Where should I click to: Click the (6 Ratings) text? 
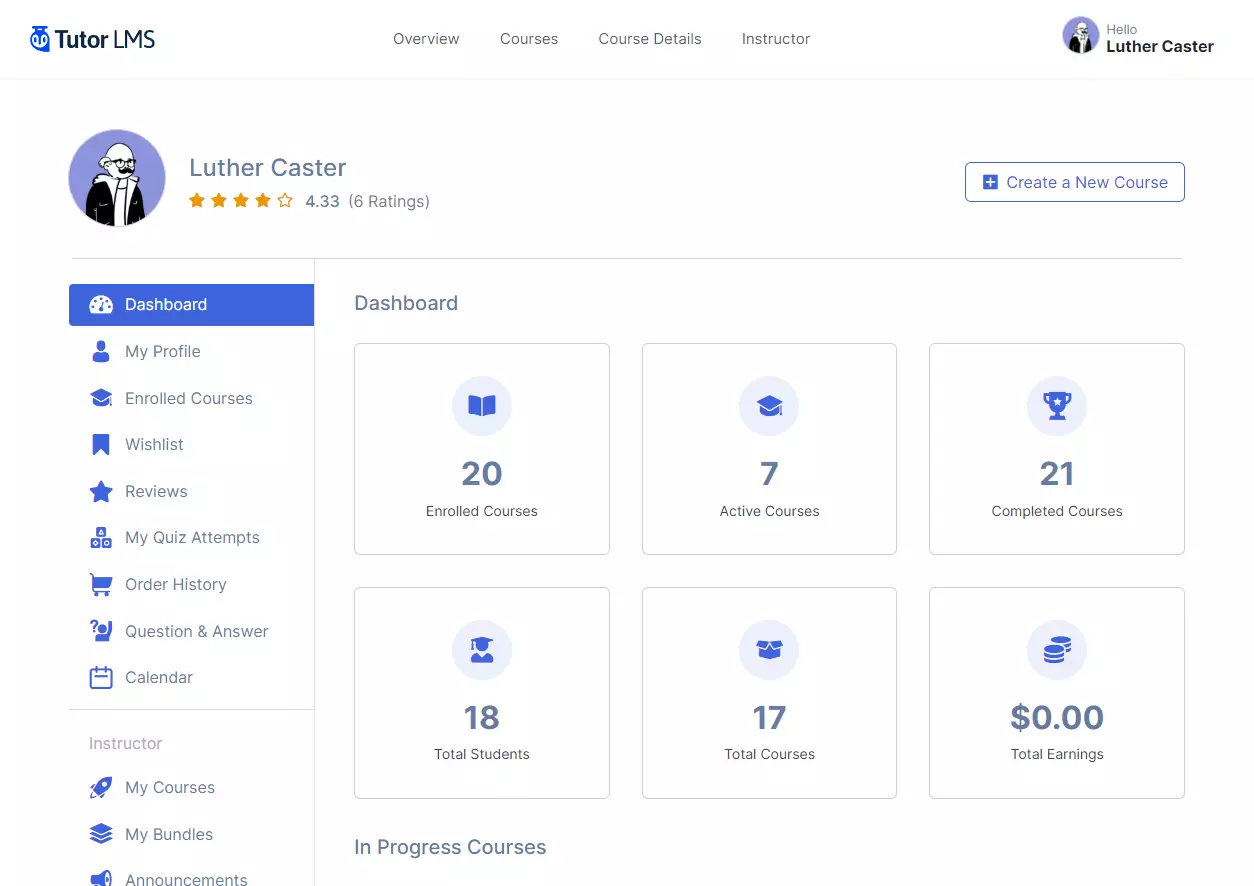click(x=389, y=201)
